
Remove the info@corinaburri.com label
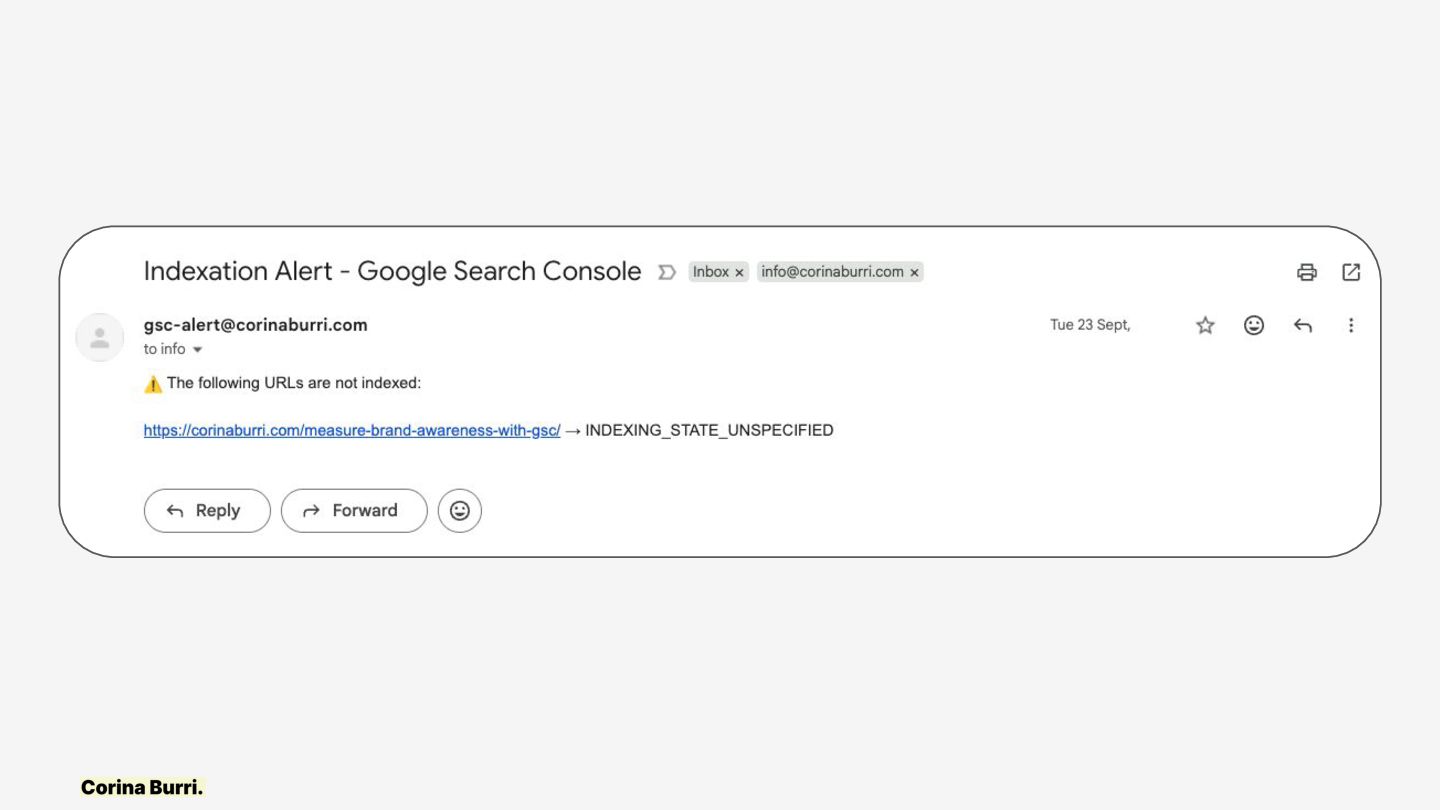[914, 272]
